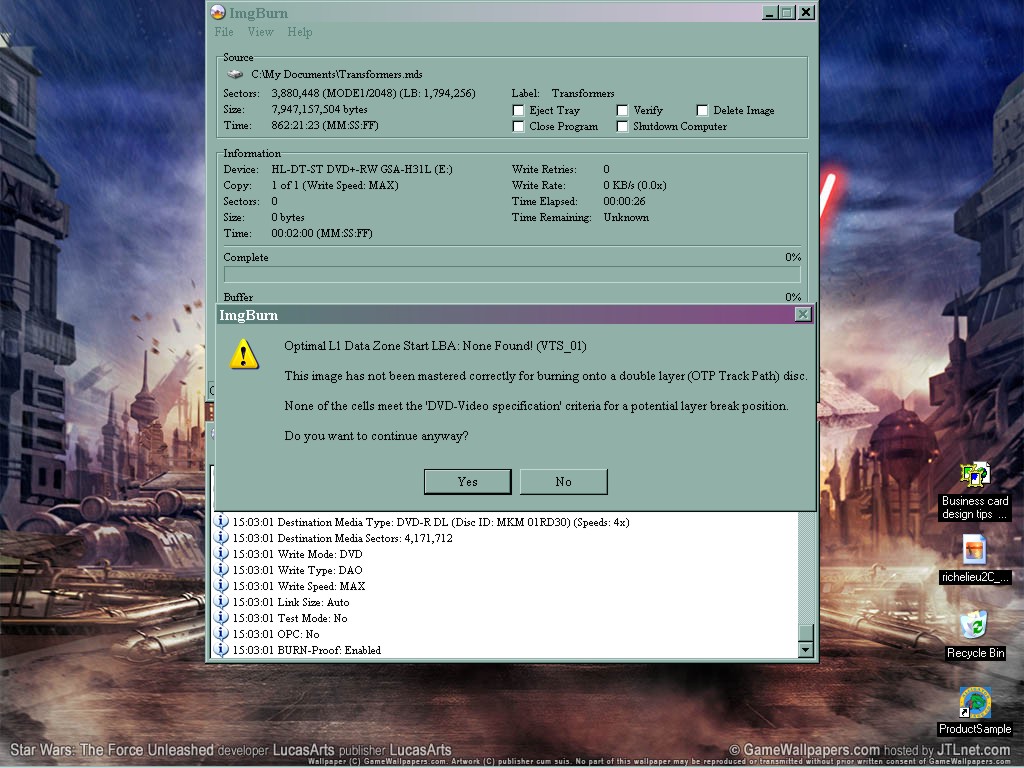Click the log text 'Write Mode: DVD'
This screenshot has width=1024, height=768.
[x=320, y=554]
